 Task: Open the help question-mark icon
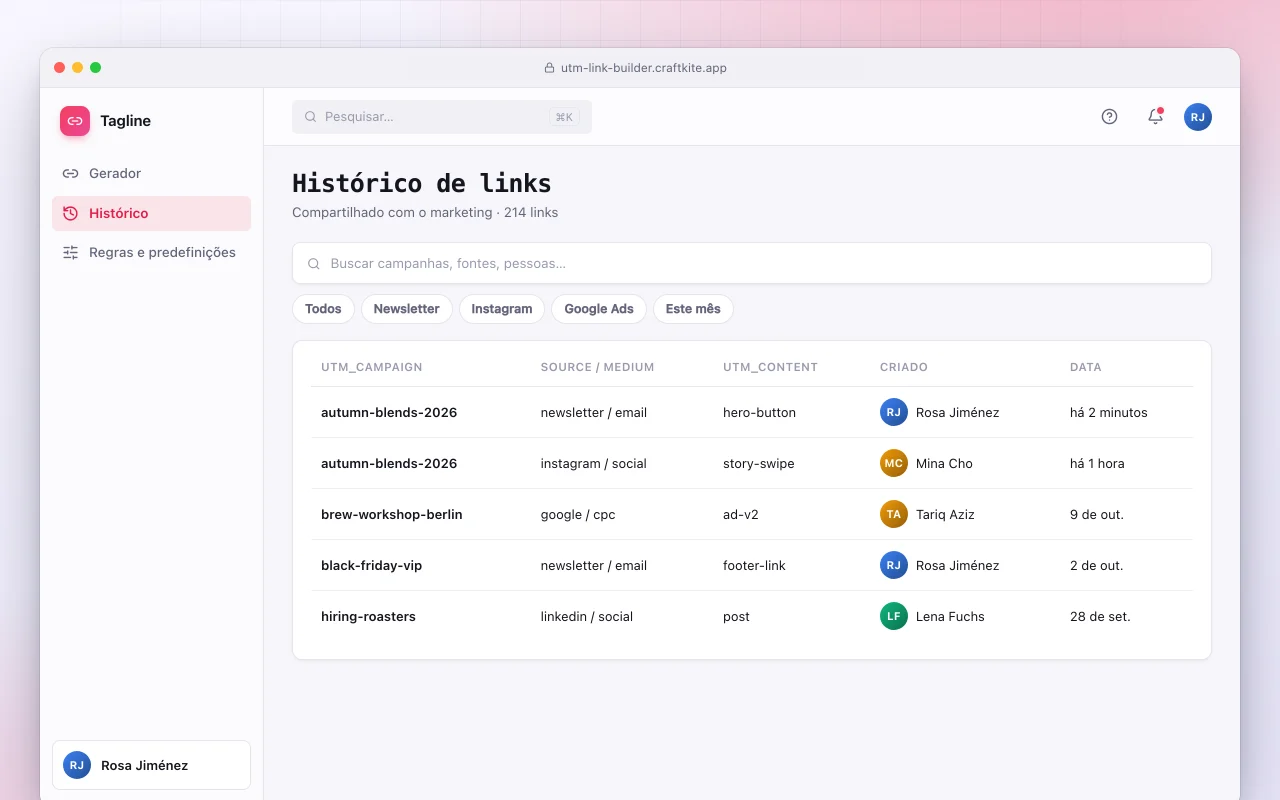pyautogui.click(x=1109, y=117)
